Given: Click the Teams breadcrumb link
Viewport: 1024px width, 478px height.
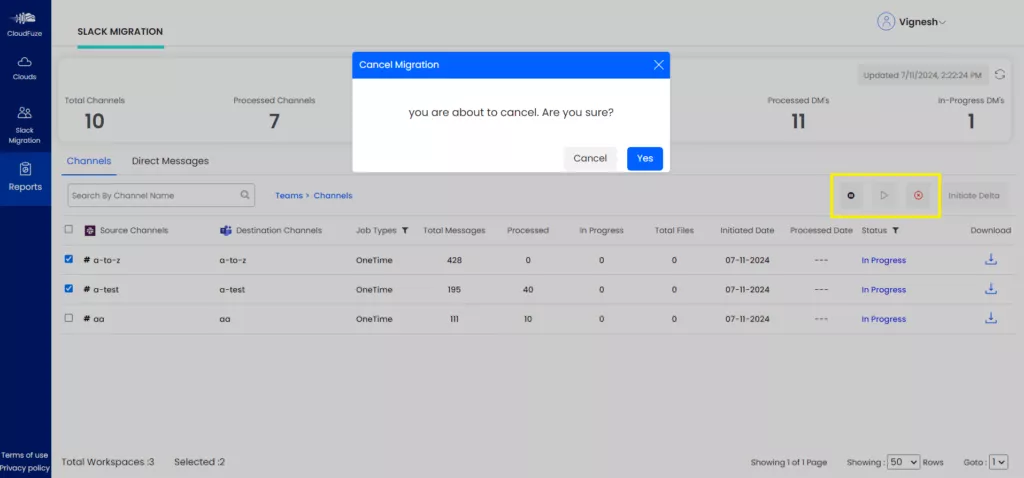Looking at the screenshot, I should pyautogui.click(x=289, y=195).
